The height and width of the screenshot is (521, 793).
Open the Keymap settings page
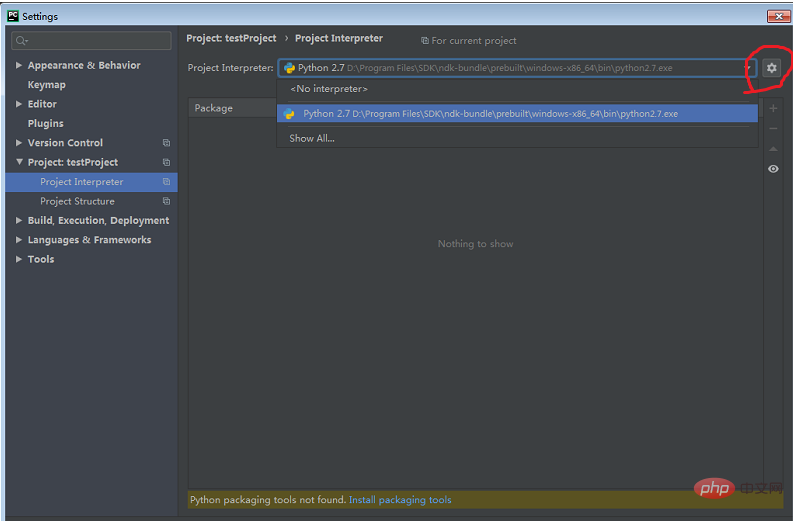[47, 85]
